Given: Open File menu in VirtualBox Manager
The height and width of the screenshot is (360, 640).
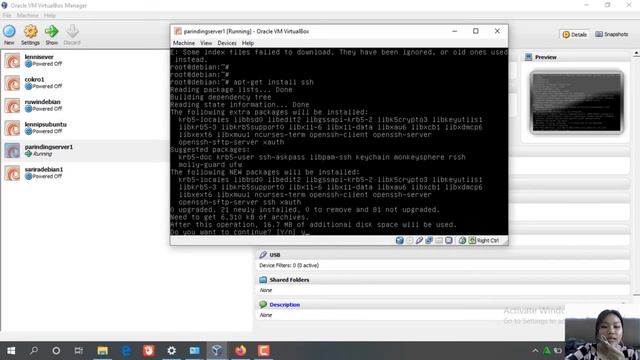Looking at the screenshot, I should [7, 16].
